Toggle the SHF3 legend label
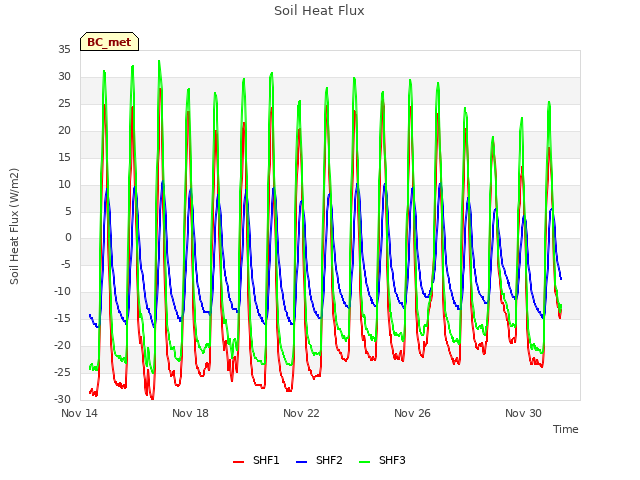 [x=392, y=460]
